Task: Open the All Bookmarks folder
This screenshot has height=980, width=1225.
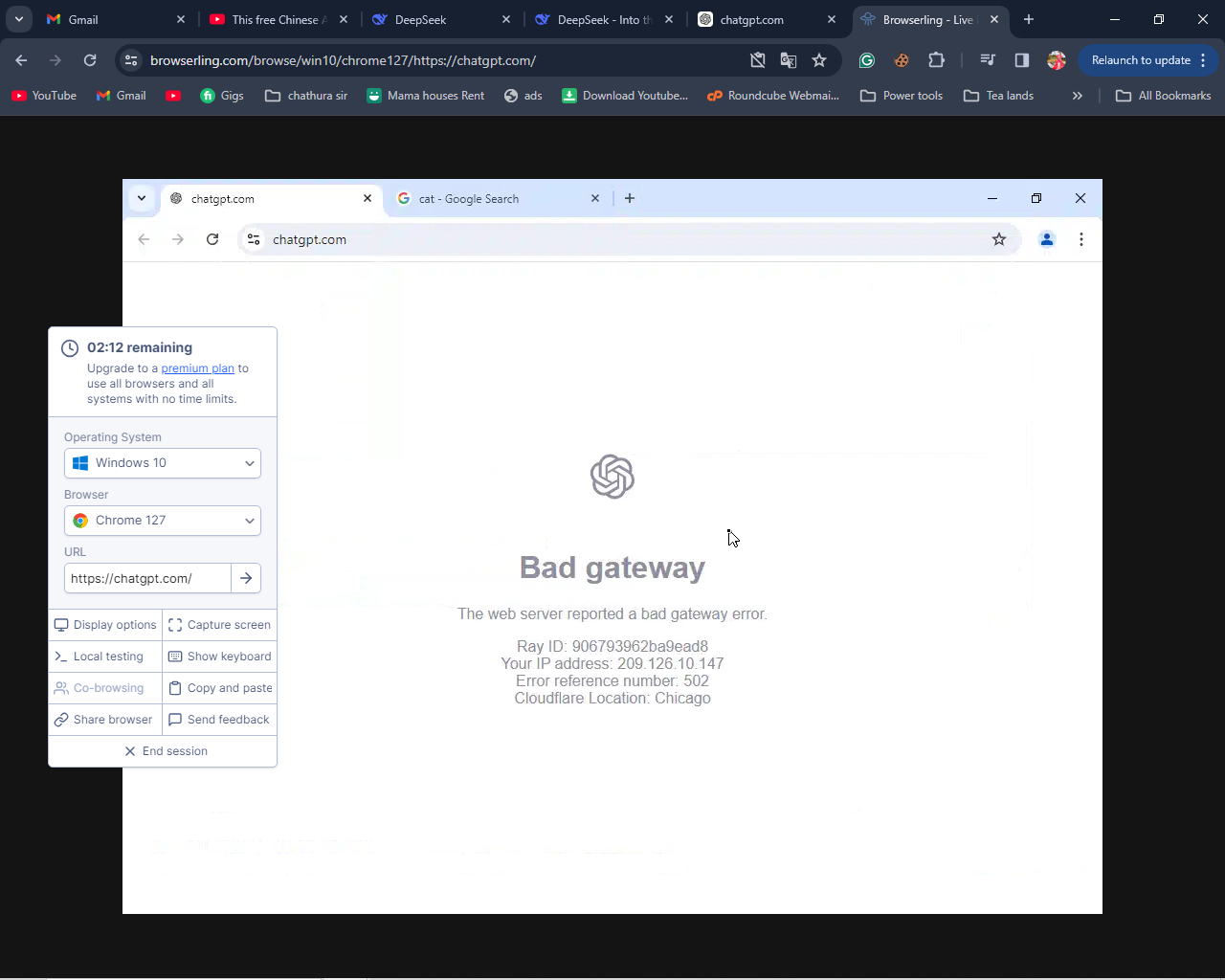Action: click(1164, 96)
